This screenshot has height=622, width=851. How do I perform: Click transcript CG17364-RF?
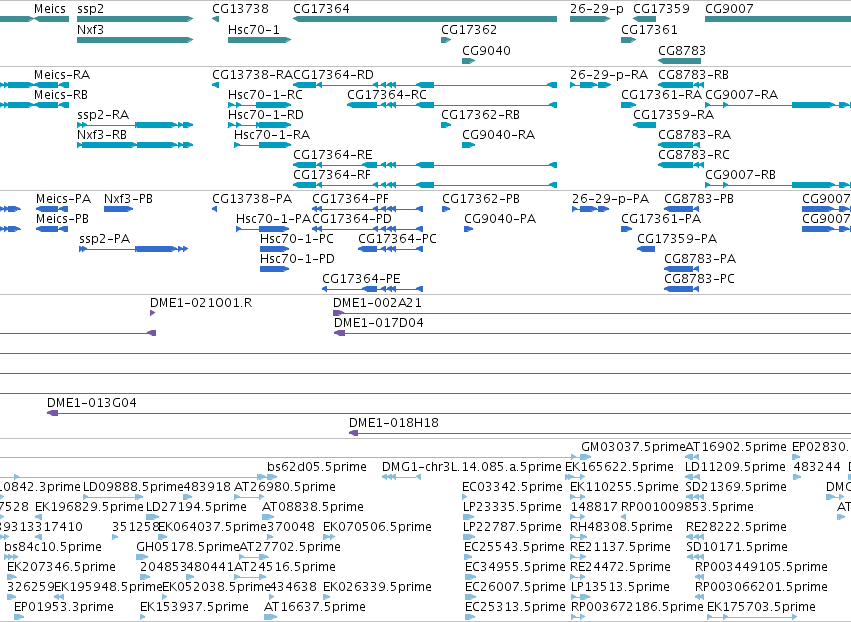click(x=332, y=175)
